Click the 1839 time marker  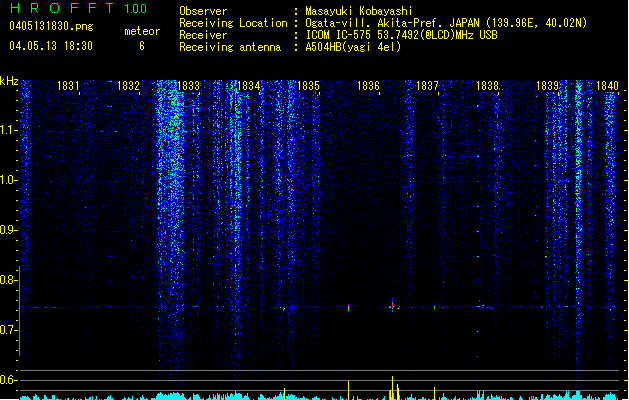(547, 86)
